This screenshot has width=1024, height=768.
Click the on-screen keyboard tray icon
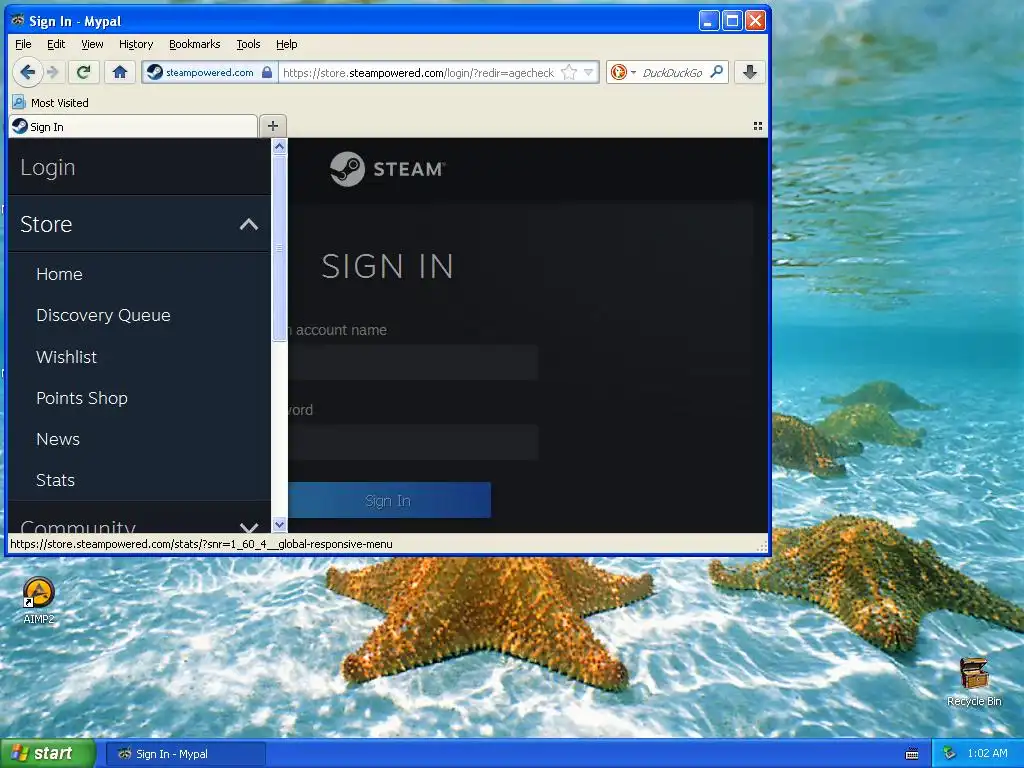(x=912, y=754)
